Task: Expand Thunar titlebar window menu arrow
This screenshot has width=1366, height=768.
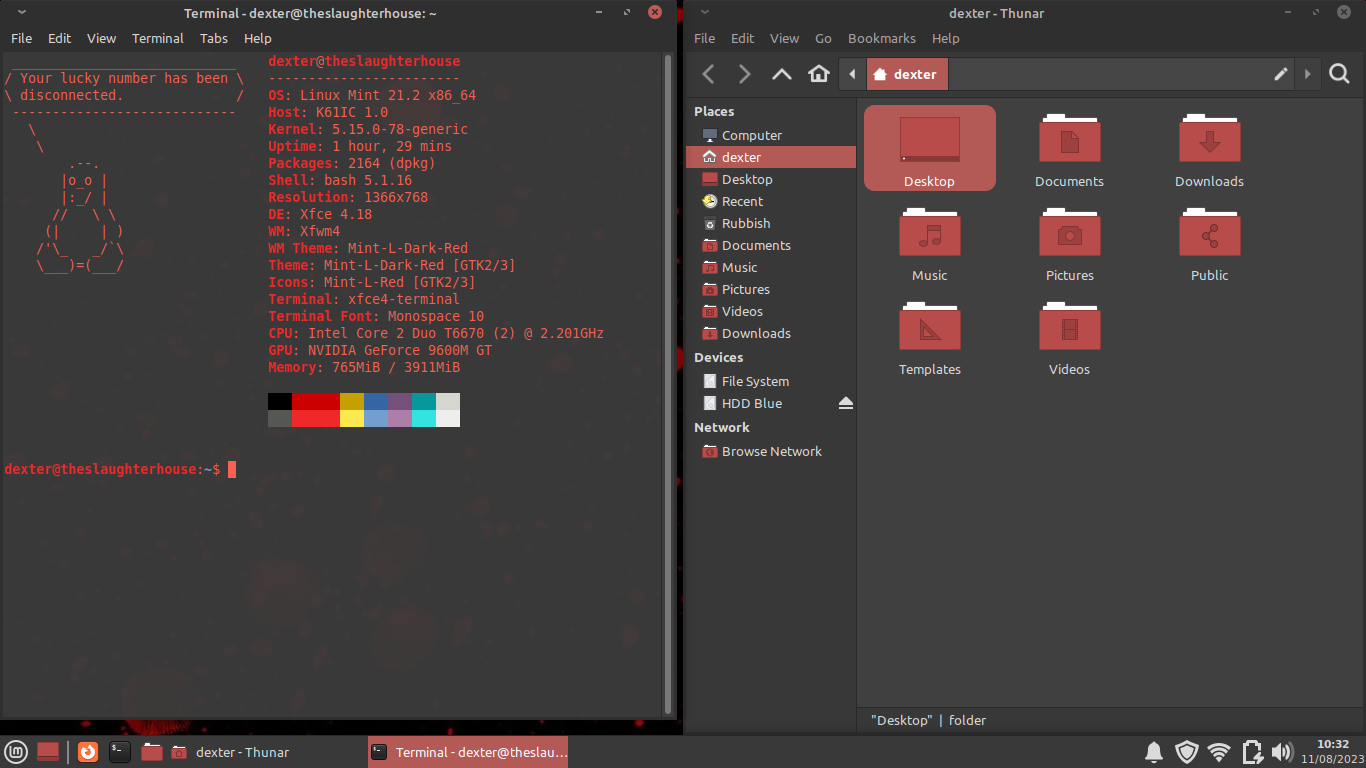Action: [705, 13]
